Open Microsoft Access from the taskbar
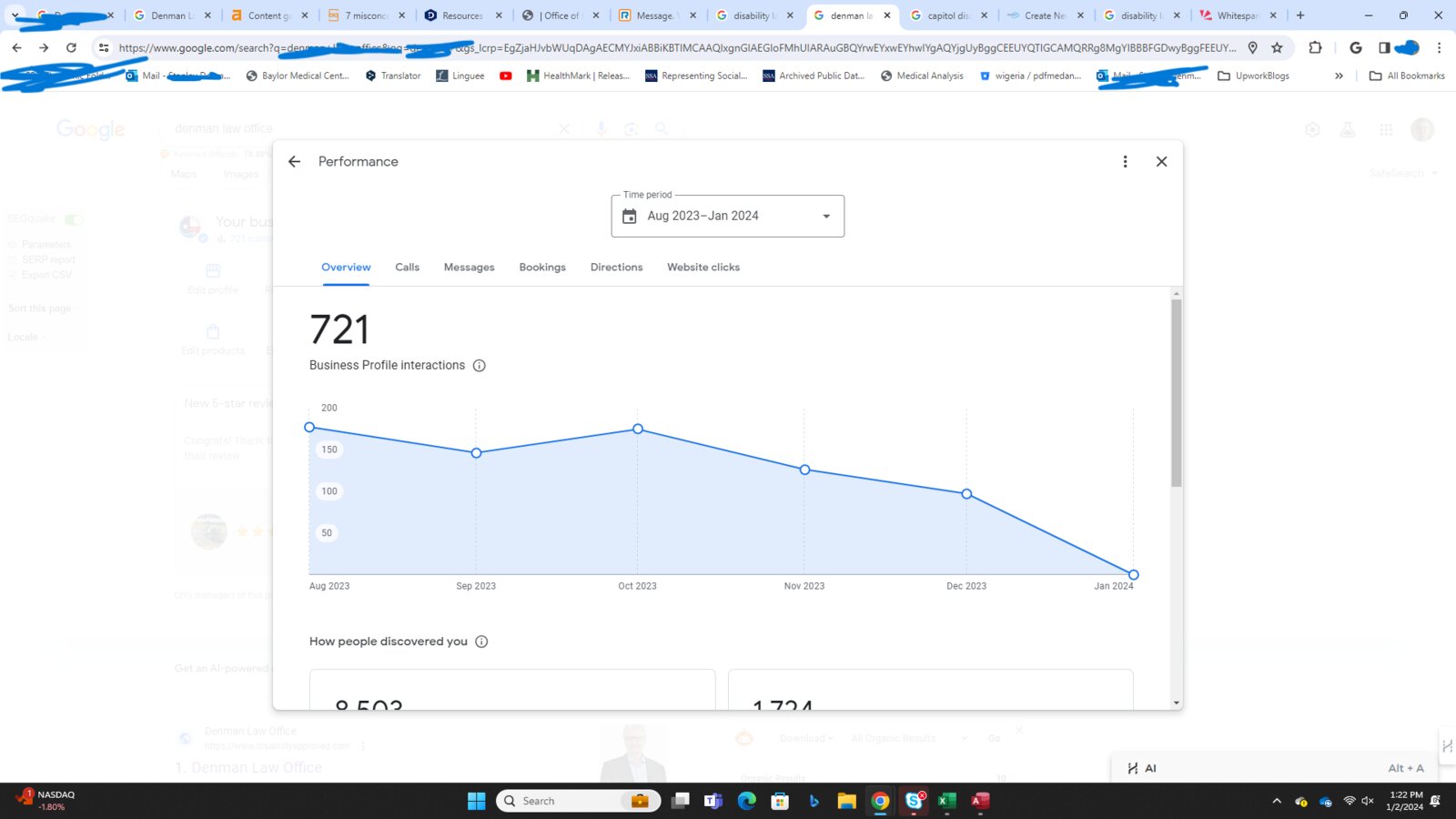This screenshot has width=1456, height=819. (x=980, y=801)
